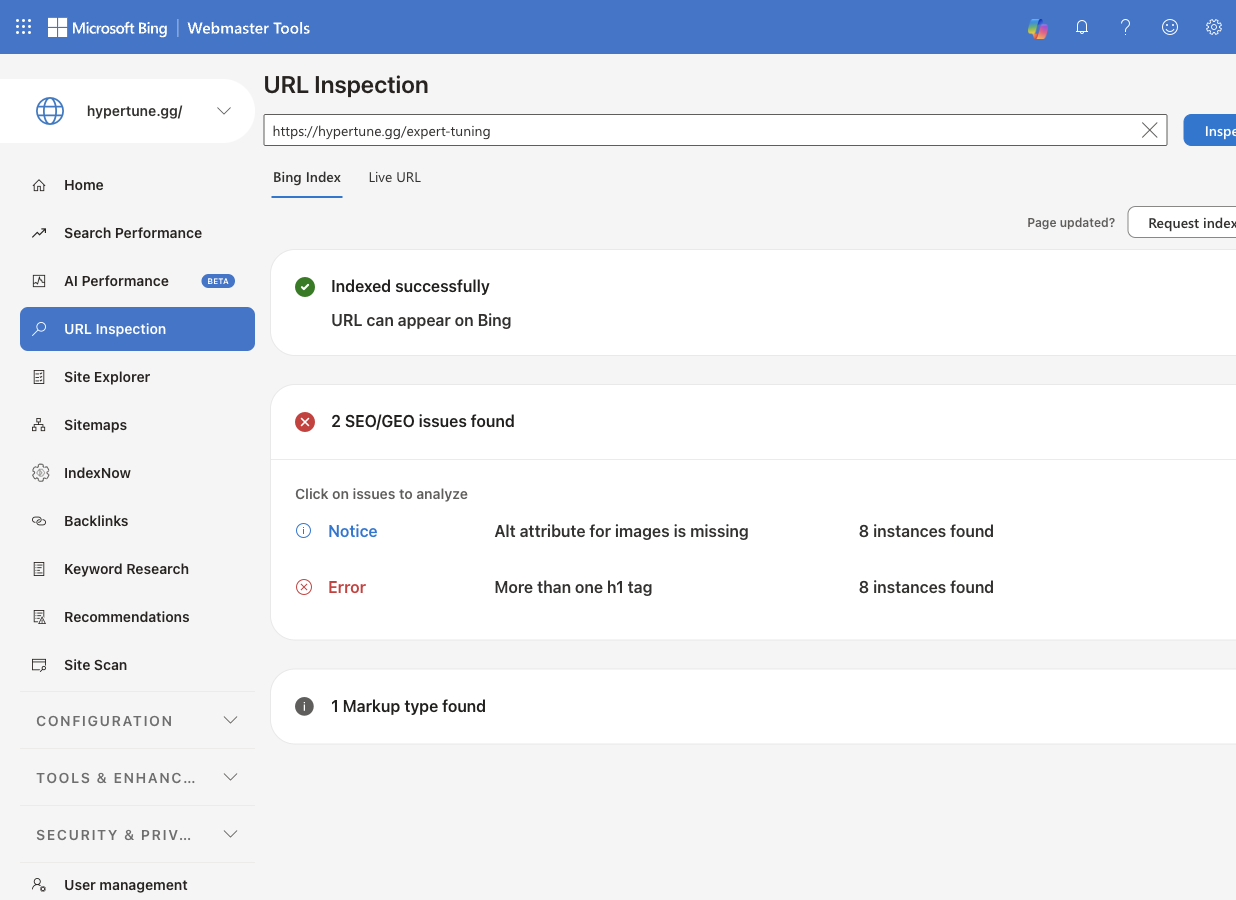
Task: Click '8 instances found' in Notice row
Action: coord(926,531)
